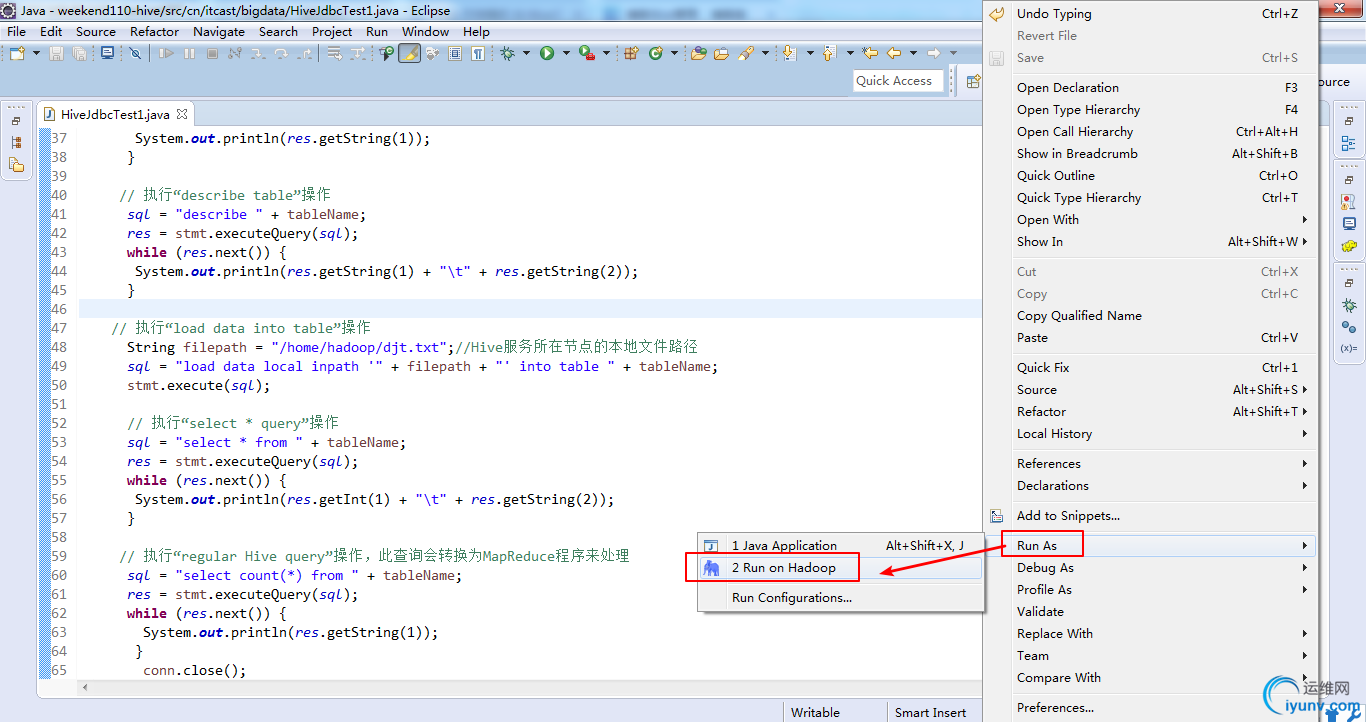The height and width of the screenshot is (722, 1366).
Task: Click Preferences... in the context menu
Action: click(x=1150, y=708)
